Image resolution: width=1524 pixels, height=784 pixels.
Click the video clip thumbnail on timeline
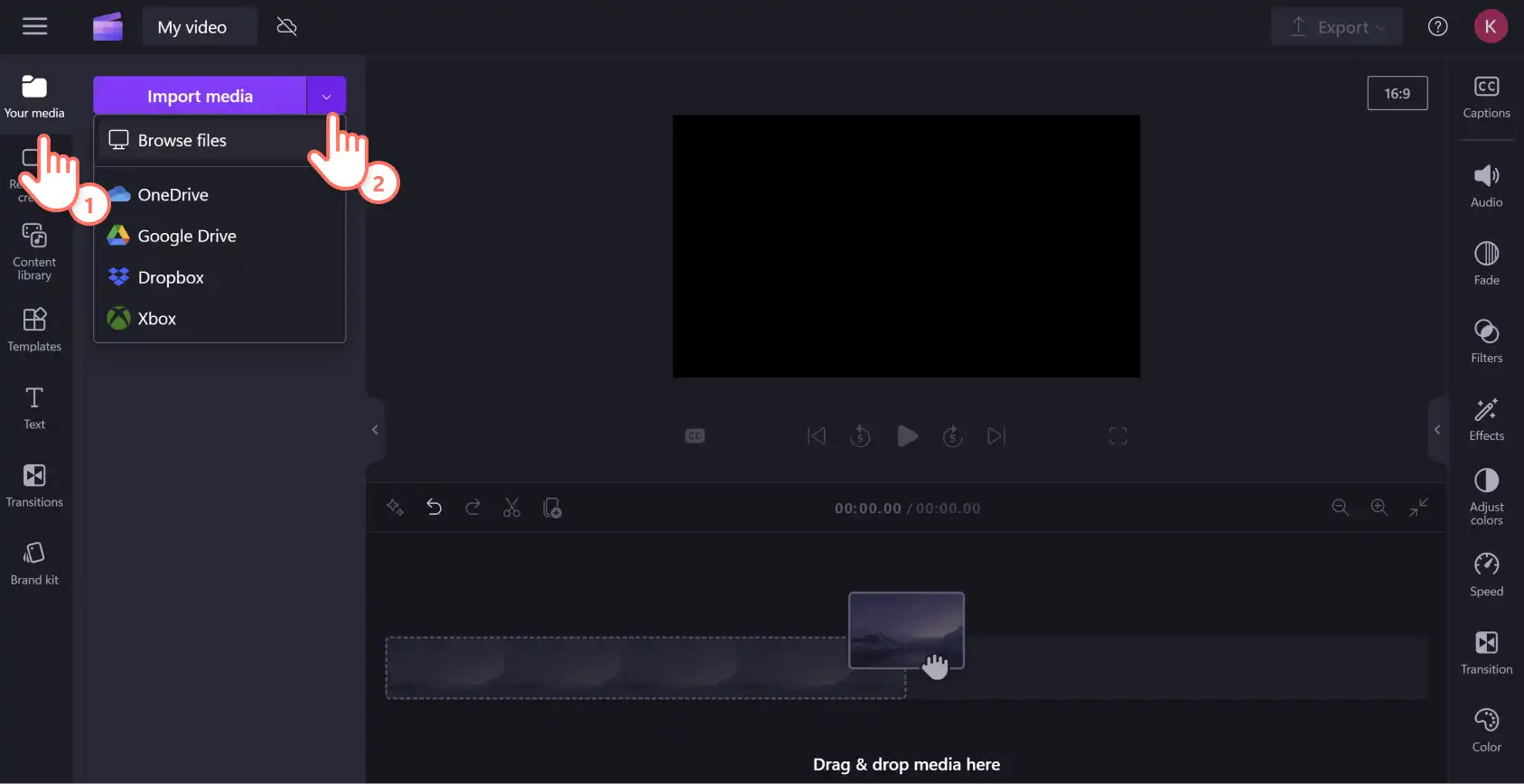[906, 630]
